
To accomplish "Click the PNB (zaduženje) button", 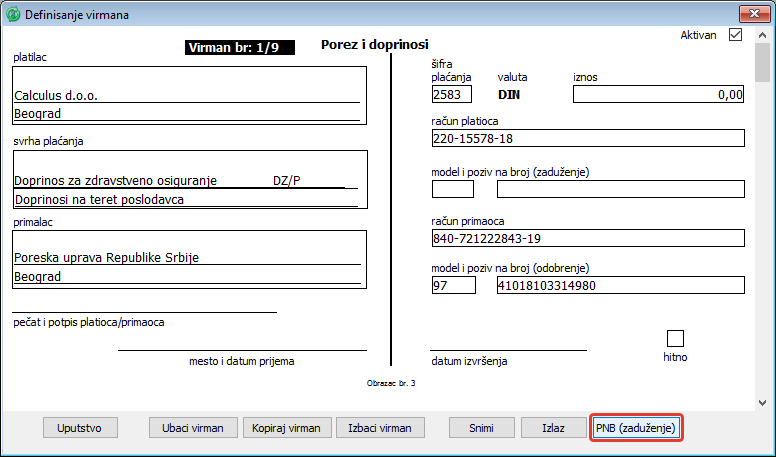I will click(x=636, y=427).
